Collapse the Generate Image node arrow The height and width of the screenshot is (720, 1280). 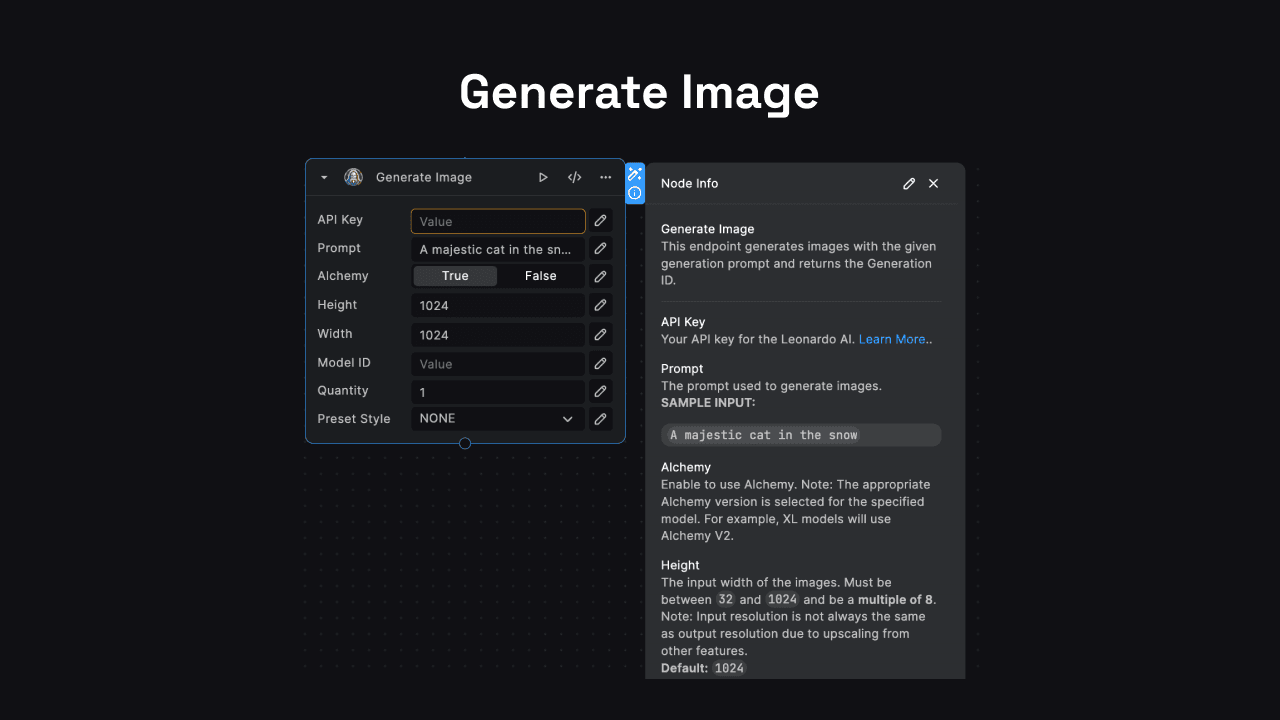point(324,177)
